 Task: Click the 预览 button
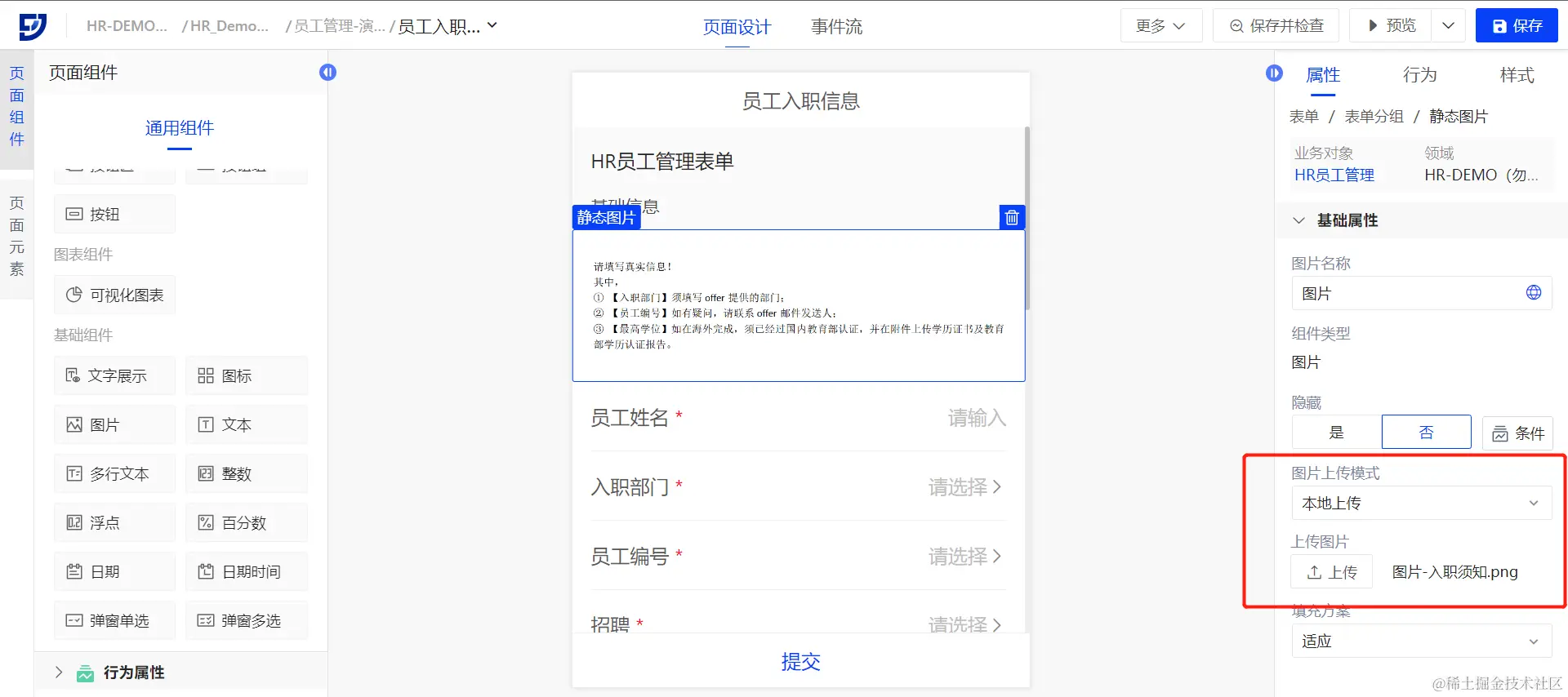coord(1392,26)
